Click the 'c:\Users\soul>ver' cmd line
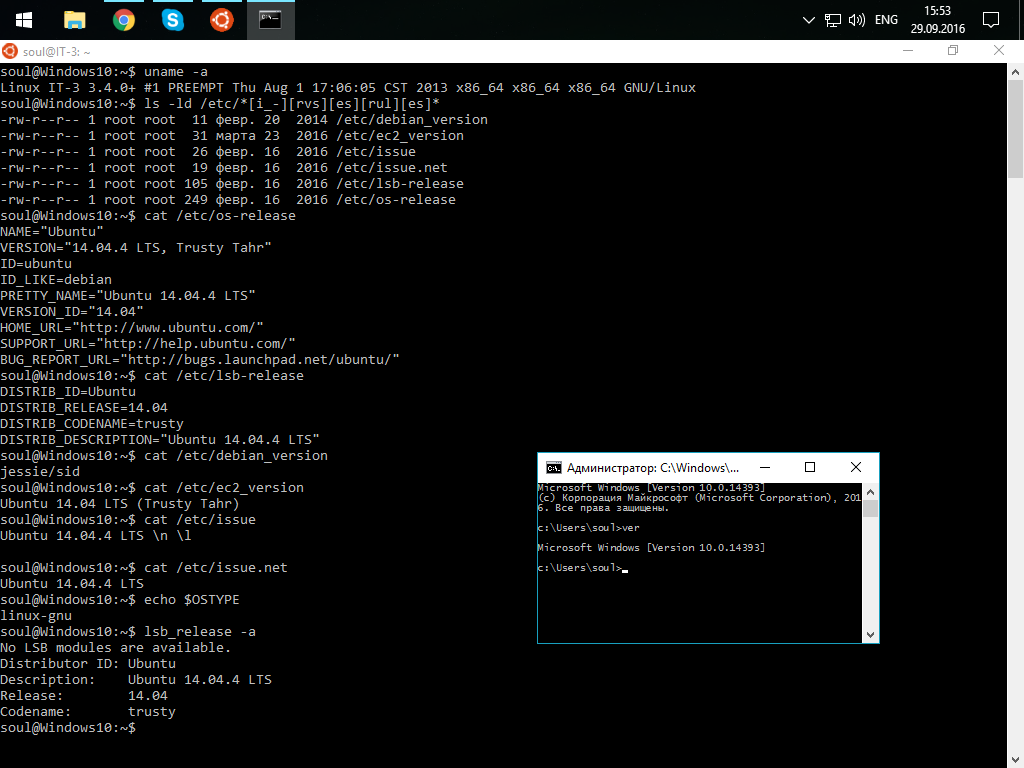The width and height of the screenshot is (1024, 768). pyautogui.click(x=588, y=528)
